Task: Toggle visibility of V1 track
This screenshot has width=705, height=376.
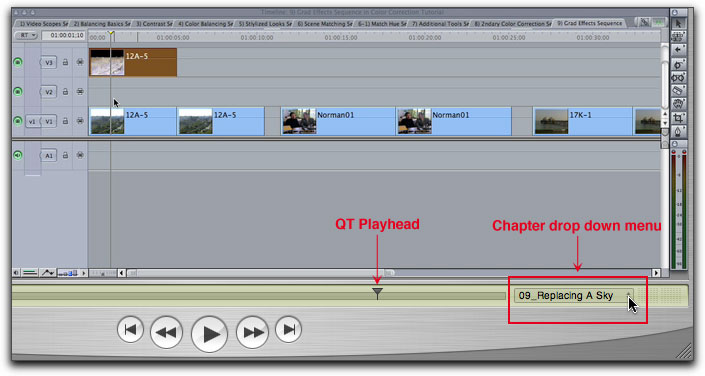Action: (18, 121)
